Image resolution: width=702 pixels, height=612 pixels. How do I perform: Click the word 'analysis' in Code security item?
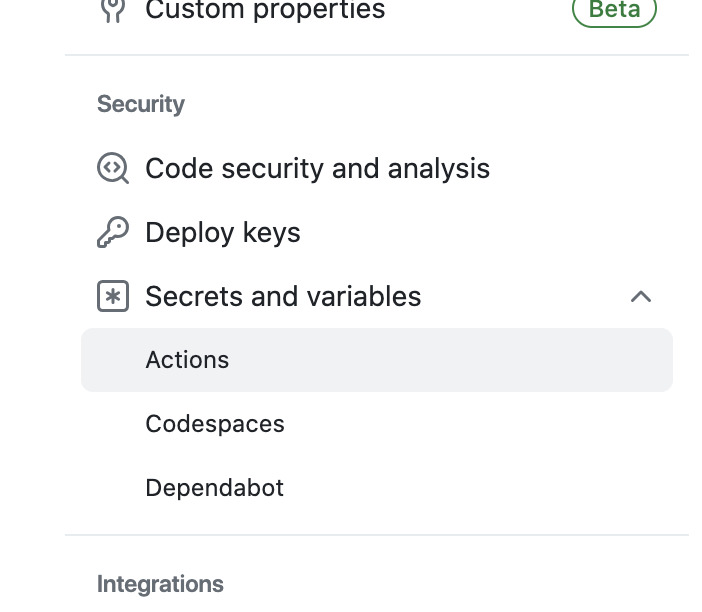coord(438,169)
